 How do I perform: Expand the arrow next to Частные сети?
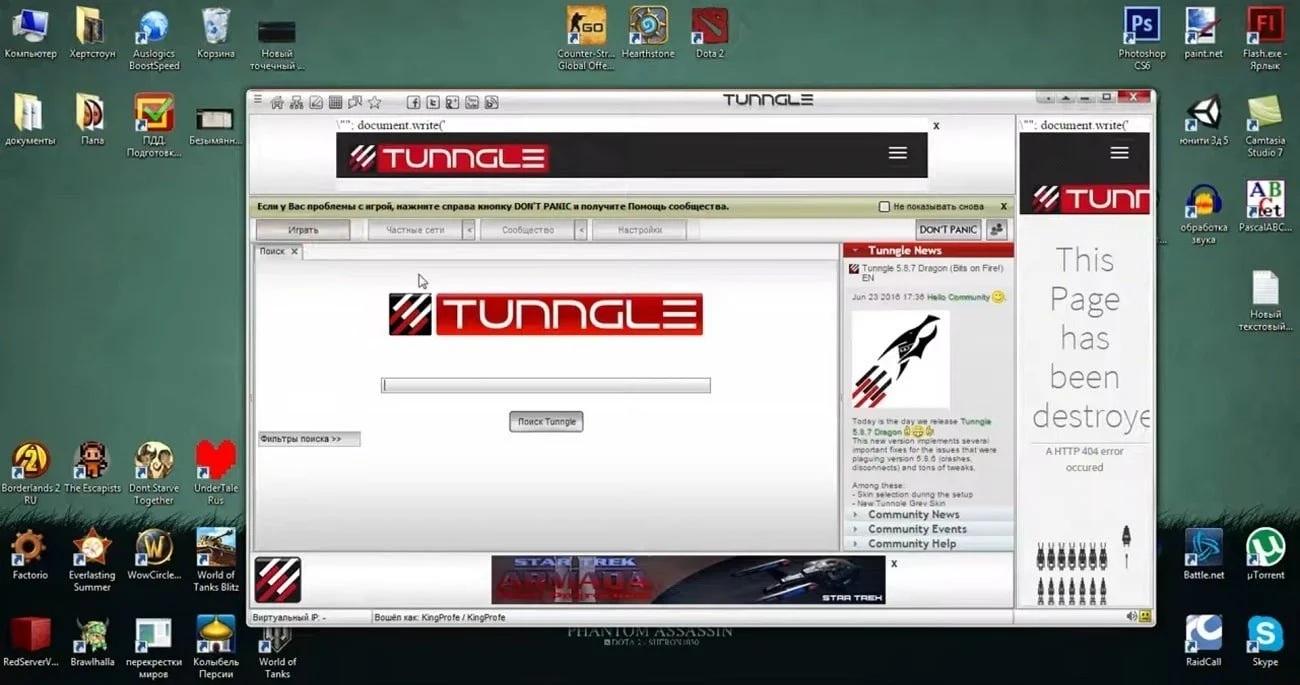click(x=468, y=230)
